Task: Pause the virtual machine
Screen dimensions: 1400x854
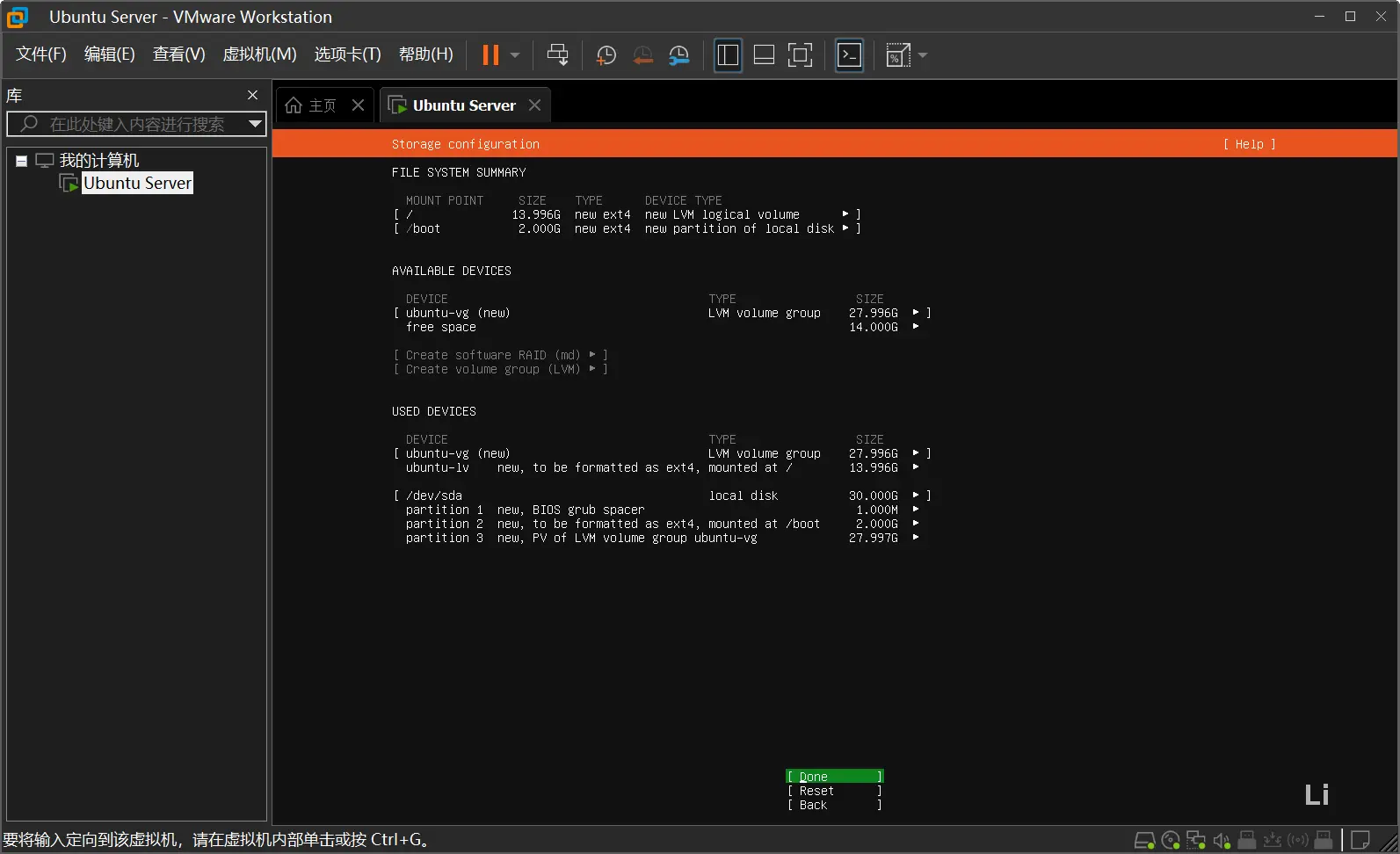Action: pos(490,55)
